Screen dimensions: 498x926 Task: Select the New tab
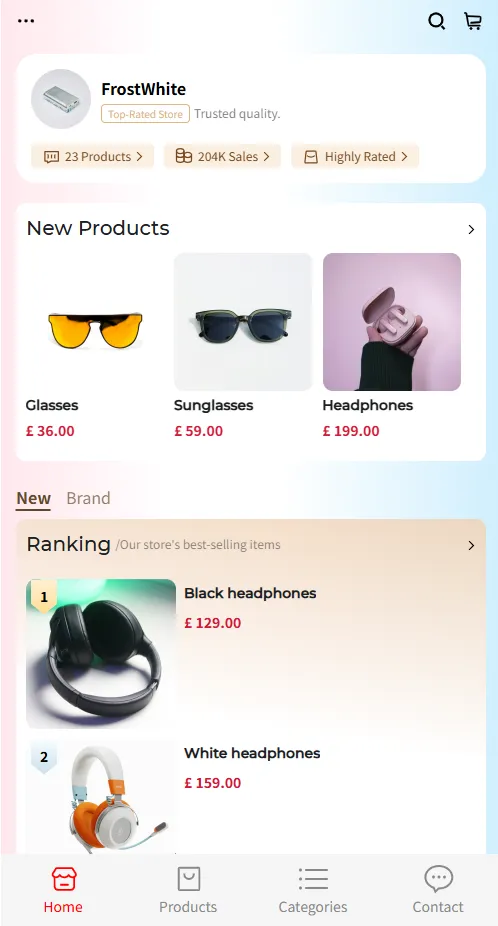pos(34,498)
